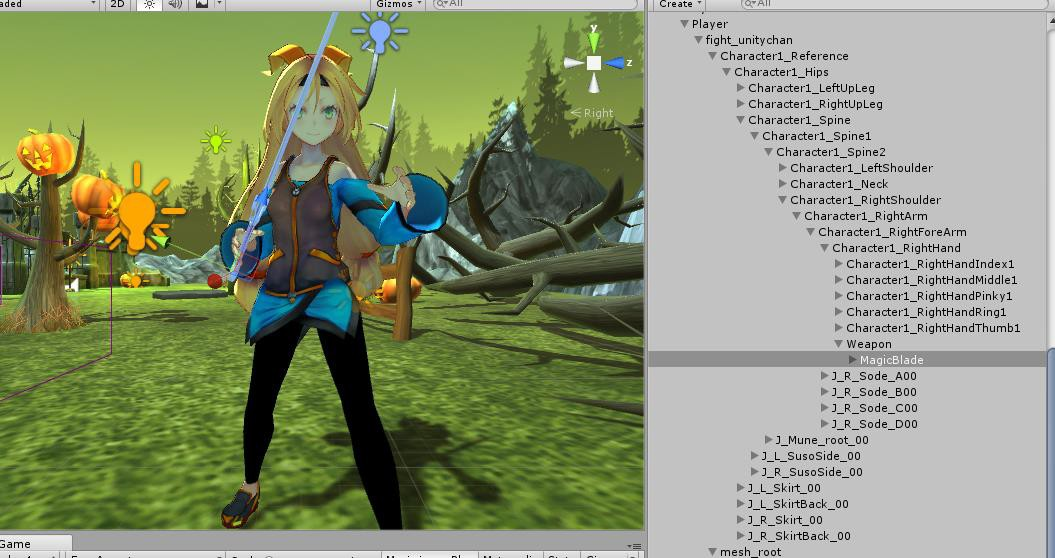Click the bottom grey cone of orientation gizmo

coord(593,84)
